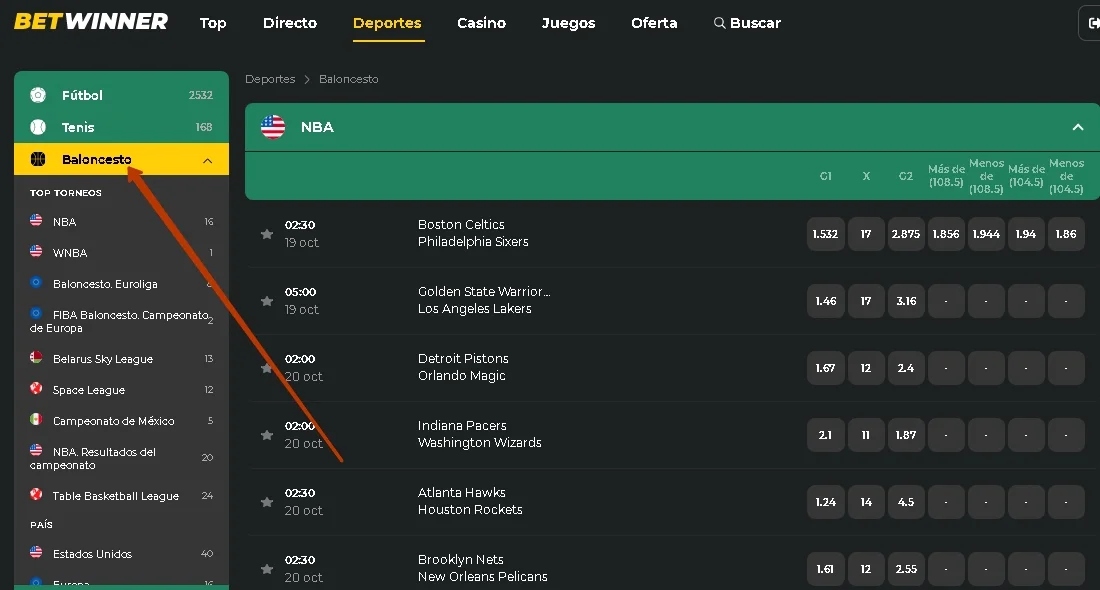Viewport: 1100px width, 590px height.
Task: Bet on Detroit Pistons at 1.67
Action: [x=825, y=368]
